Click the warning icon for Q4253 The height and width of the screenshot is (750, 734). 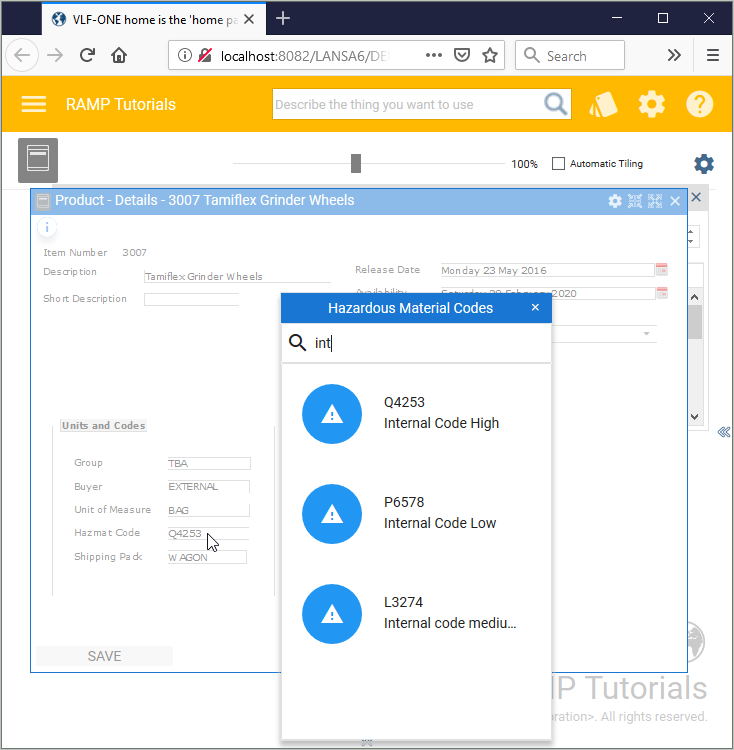click(x=332, y=414)
